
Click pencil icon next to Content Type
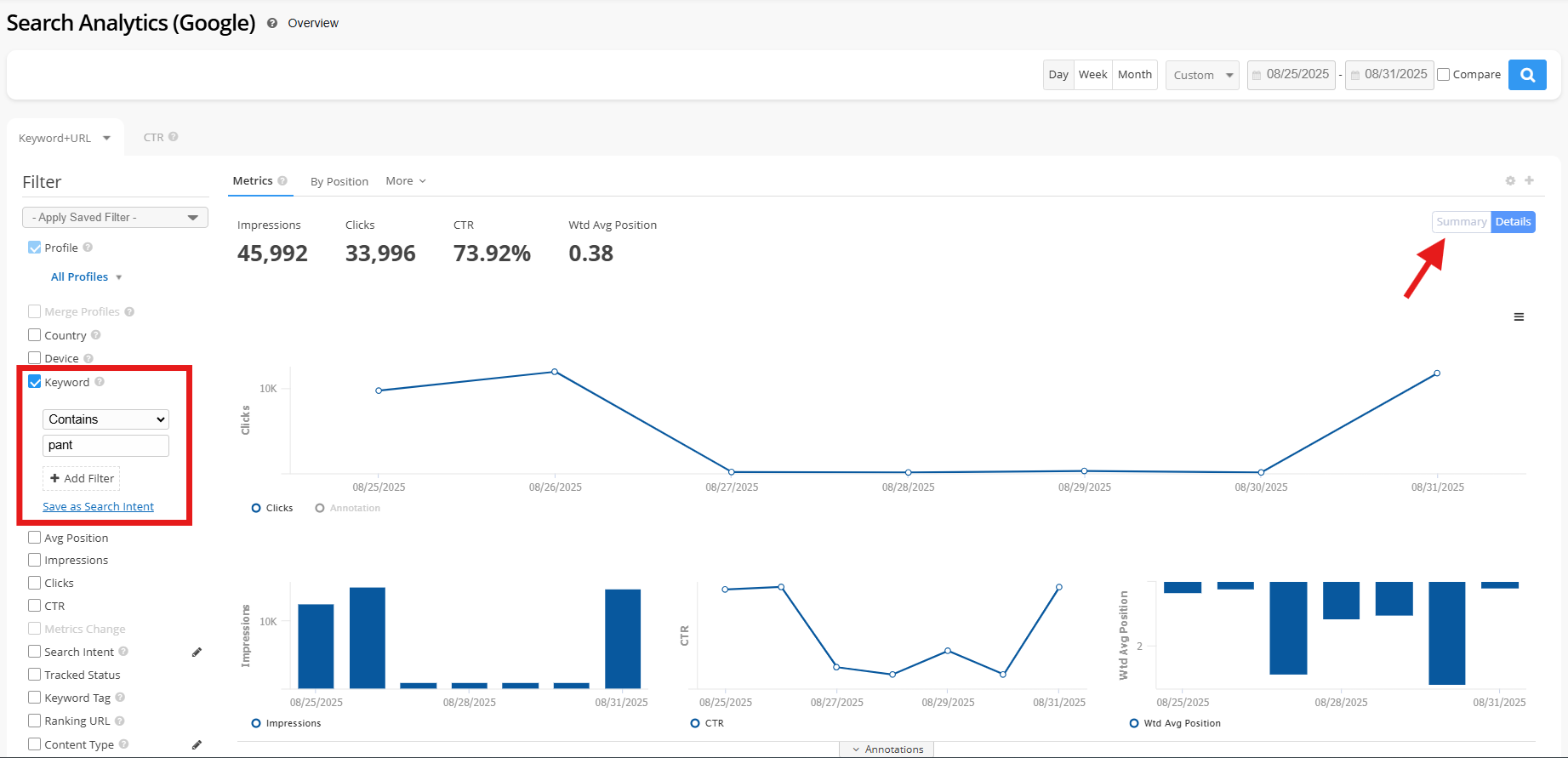[x=197, y=745]
